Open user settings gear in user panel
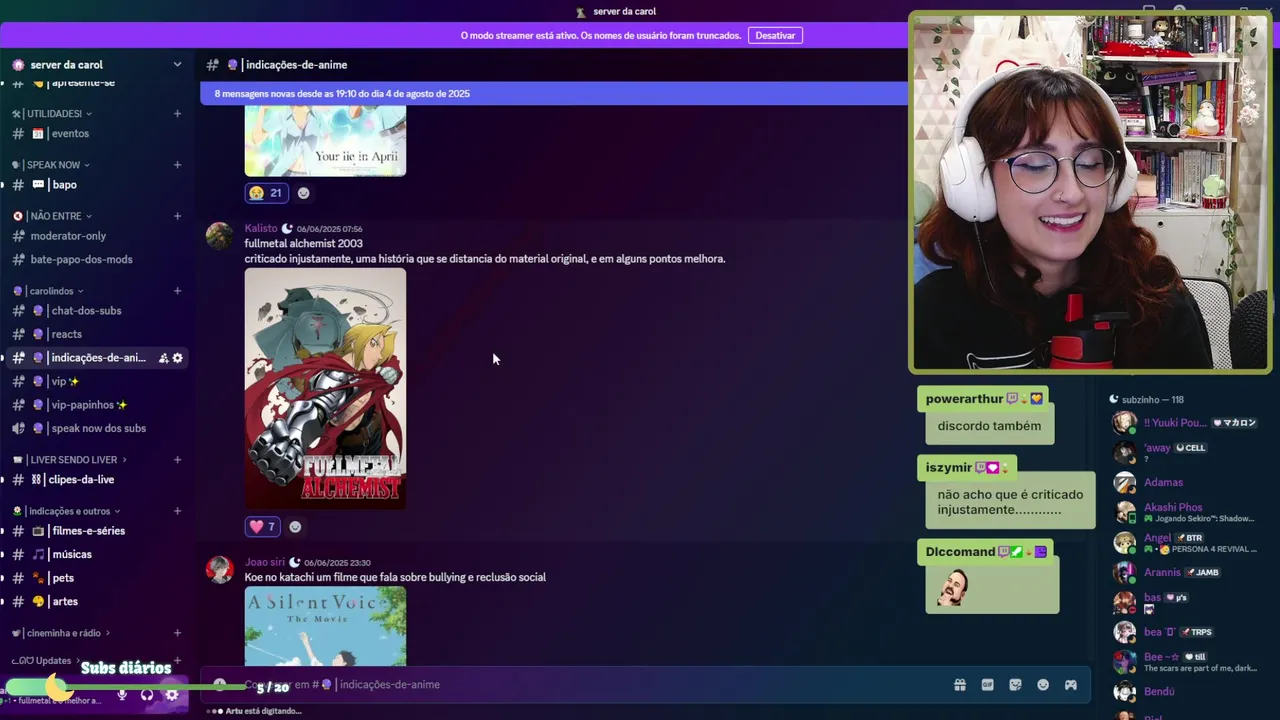Image resolution: width=1280 pixels, height=720 pixels. [x=172, y=694]
